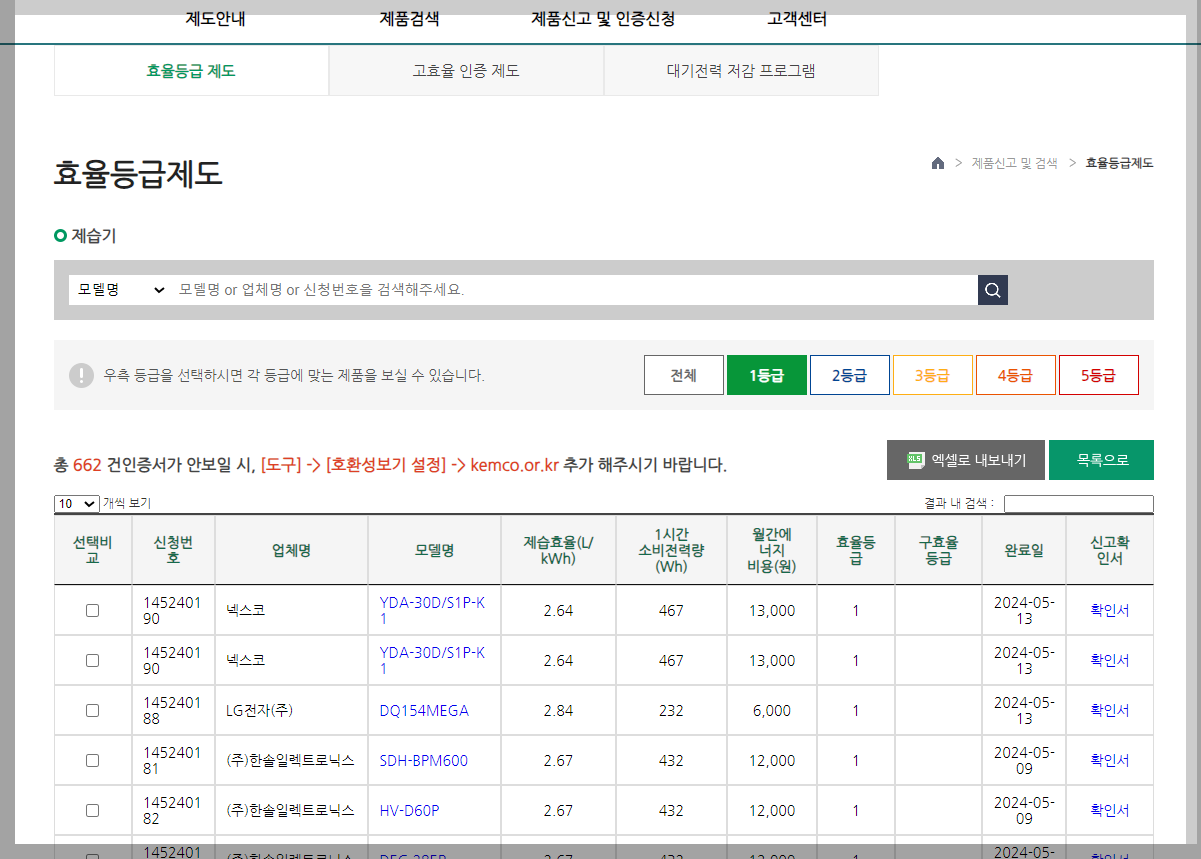Click the 모델명 table column header
The width and height of the screenshot is (1201, 859).
pos(435,550)
